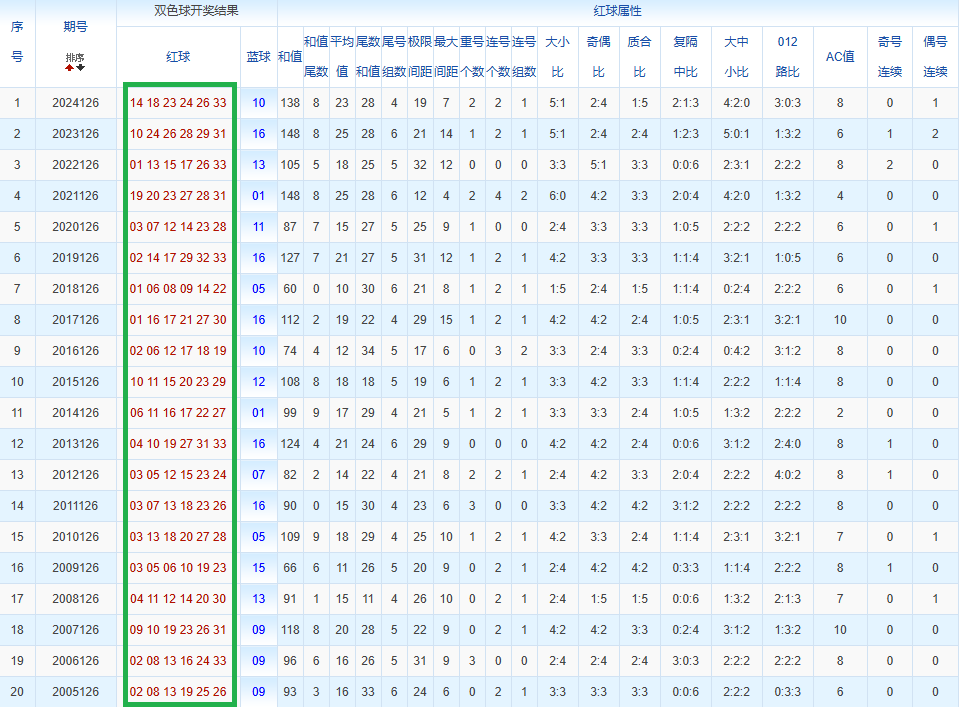Image resolution: width=959 pixels, height=707 pixels.
Task: Click red balls 02 06 12 17 18 19
Action: [x=178, y=350]
